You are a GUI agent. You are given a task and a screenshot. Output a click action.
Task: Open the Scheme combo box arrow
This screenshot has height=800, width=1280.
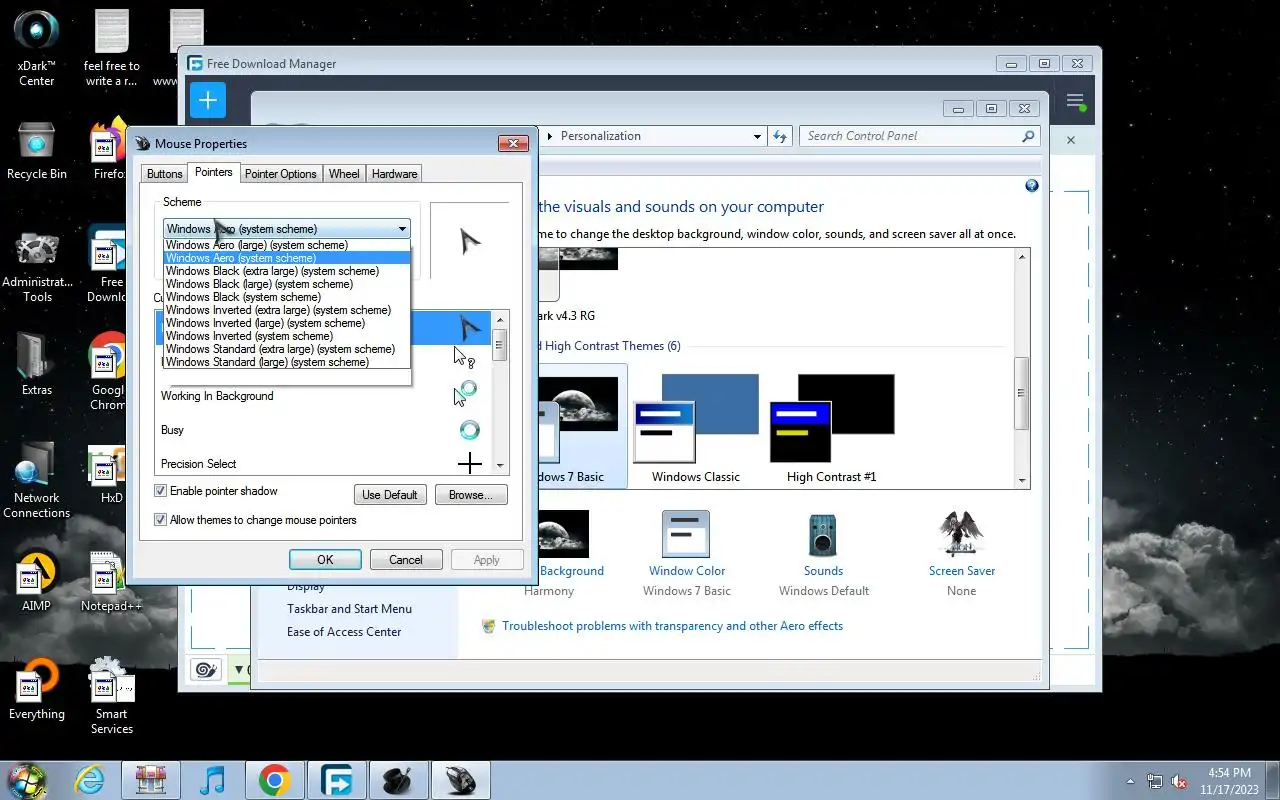coord(402,229)
